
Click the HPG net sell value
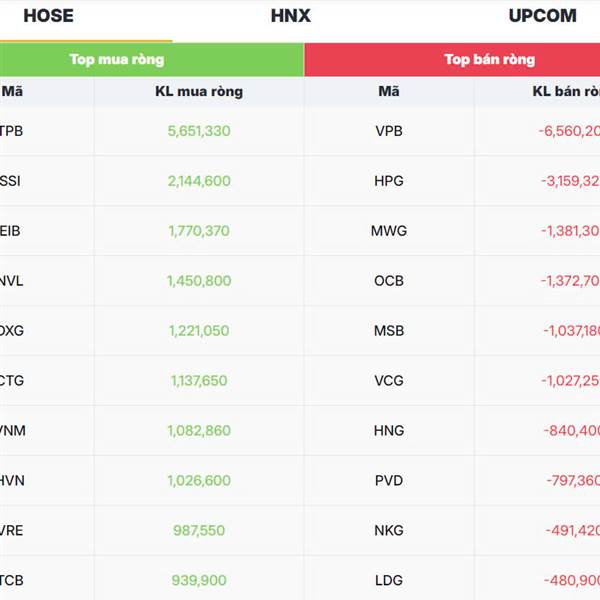coord(570,181)
